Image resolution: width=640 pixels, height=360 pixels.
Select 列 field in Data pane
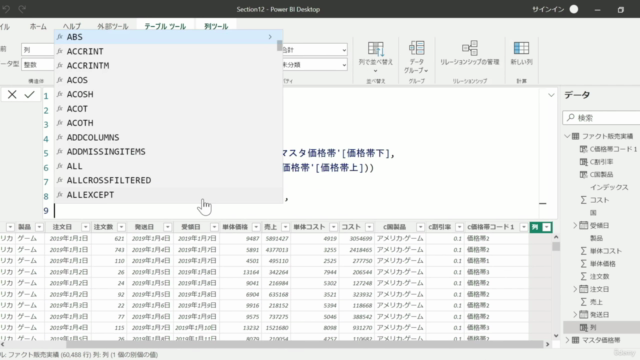click(602, 327)
